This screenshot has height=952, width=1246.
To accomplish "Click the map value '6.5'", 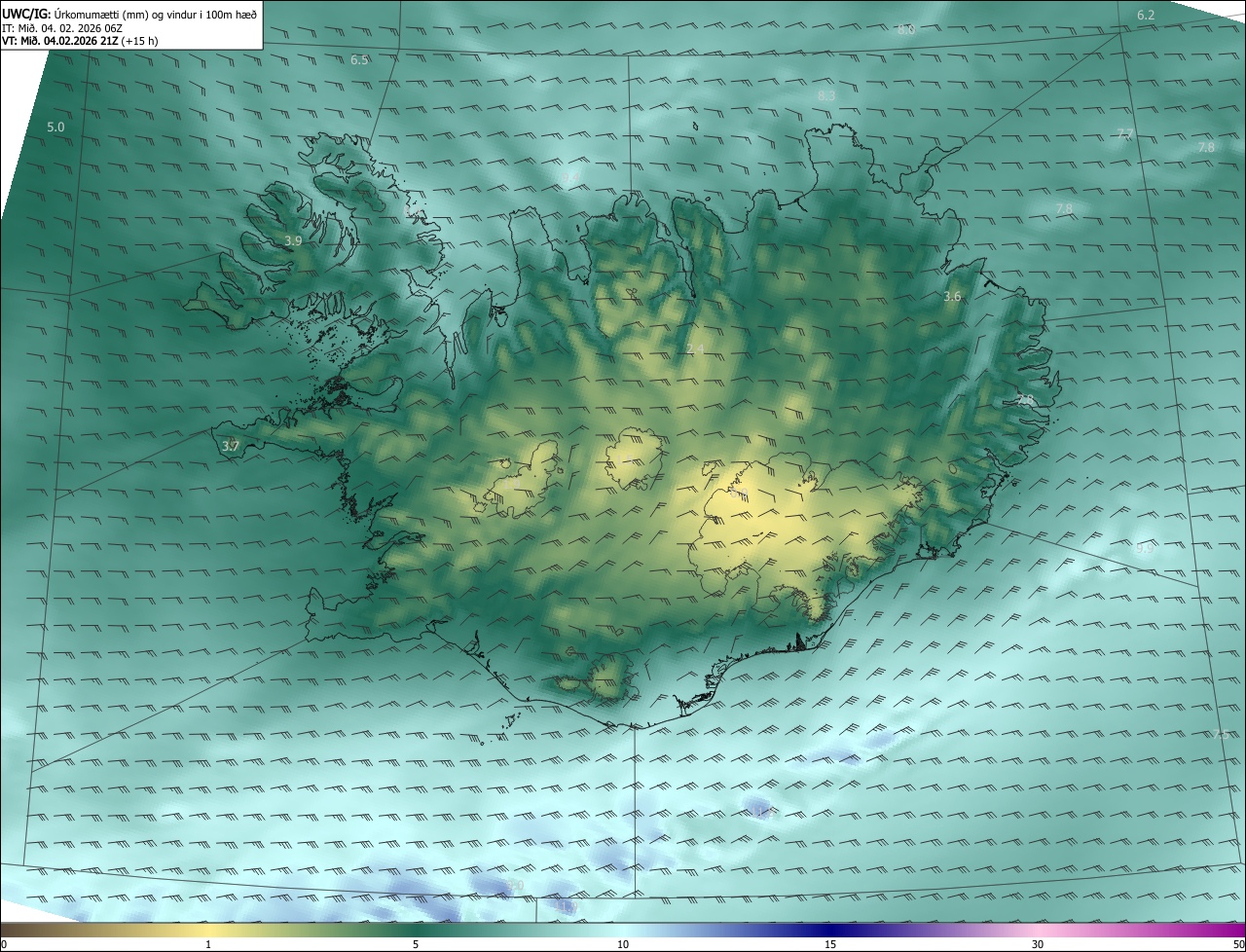I will (359, 59).
